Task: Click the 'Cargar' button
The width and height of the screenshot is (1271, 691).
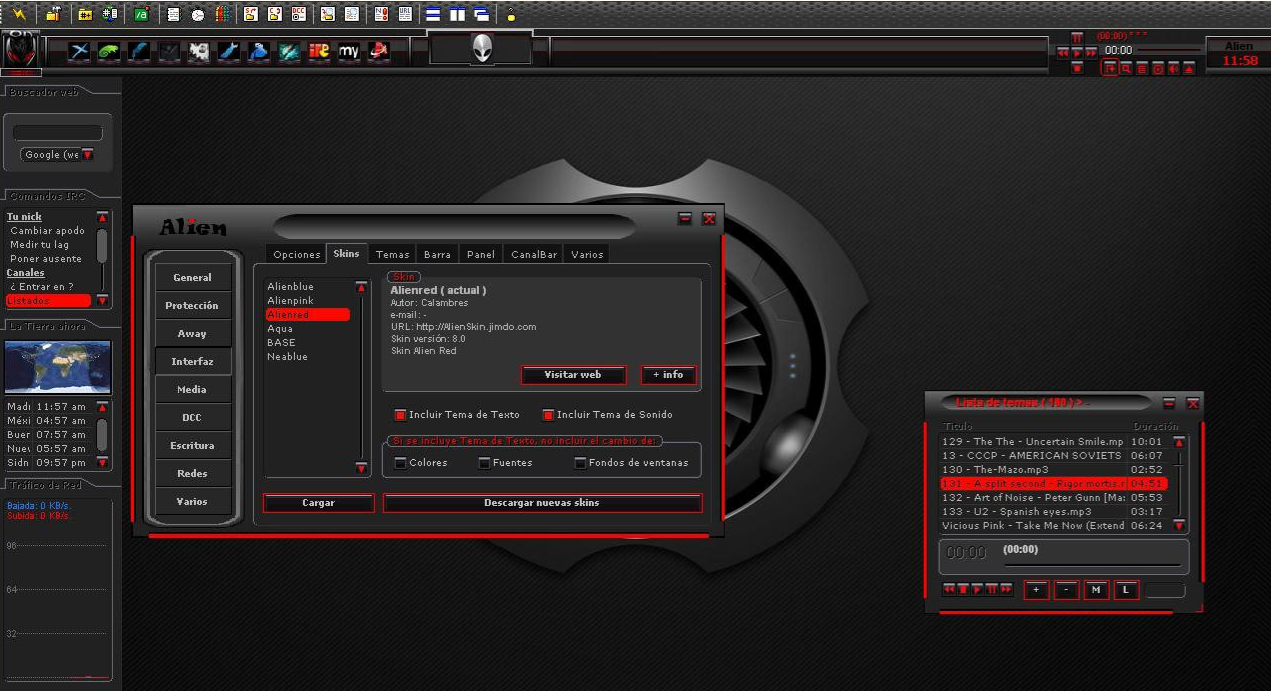Action: point(318,503)
